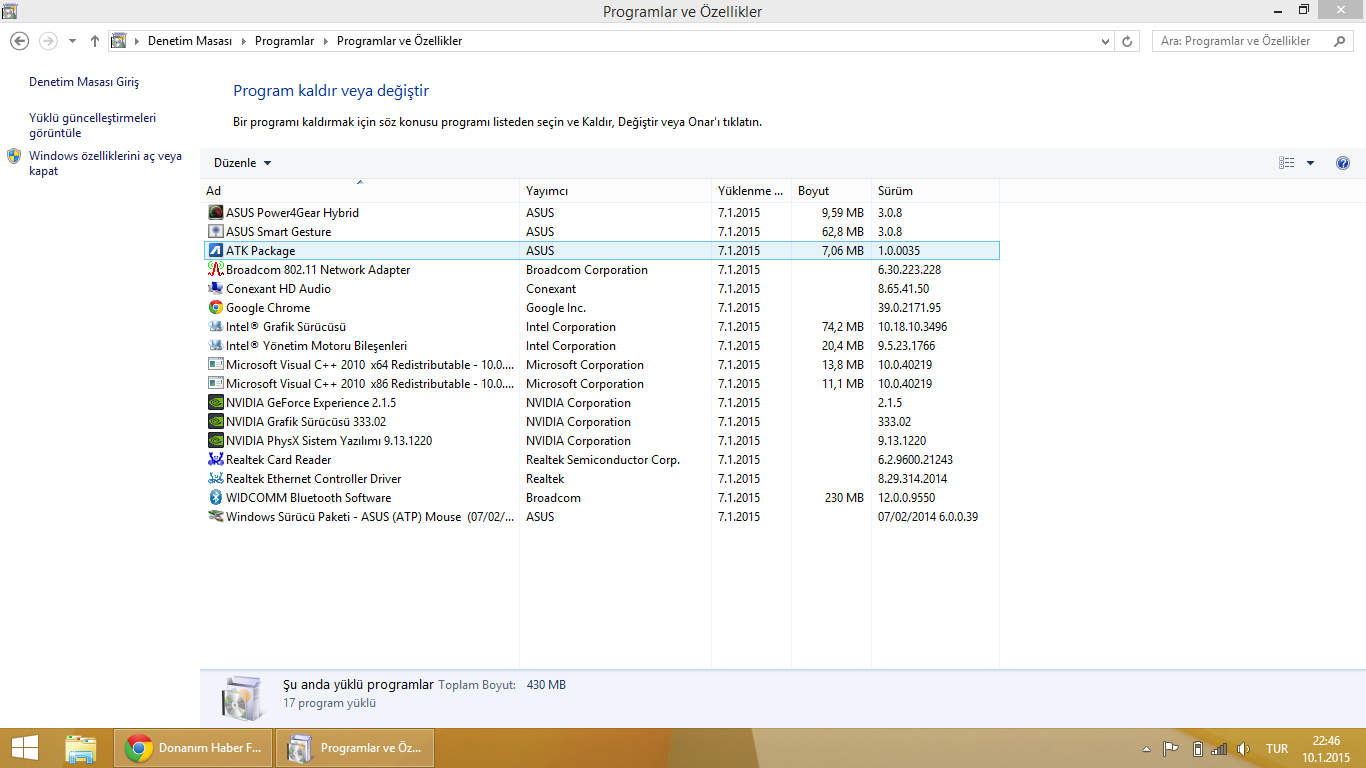Select the 62,8 MB size cell

(842, 231)
